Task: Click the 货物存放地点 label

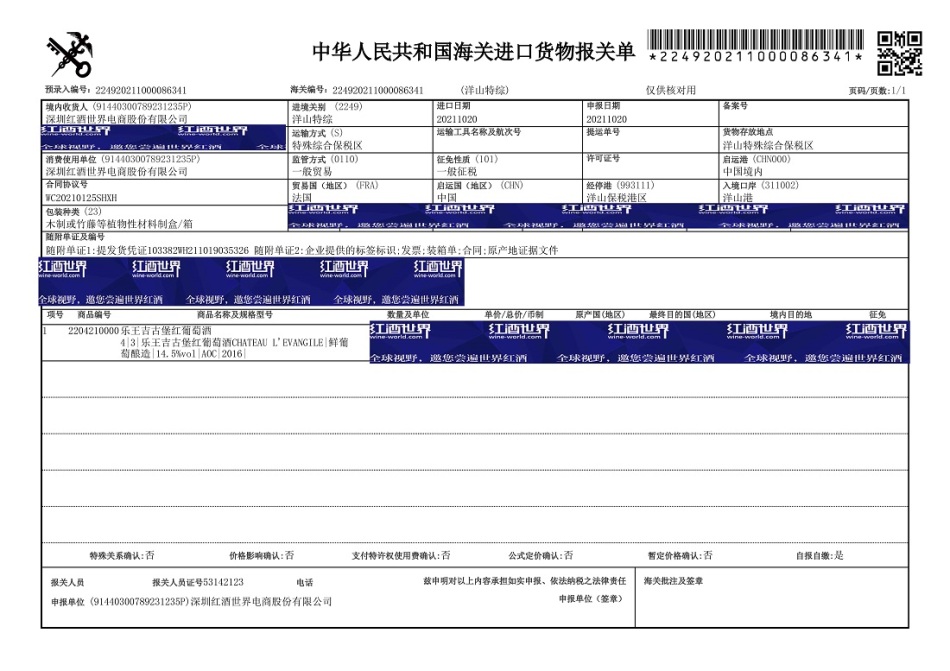Action: point(748,132)
